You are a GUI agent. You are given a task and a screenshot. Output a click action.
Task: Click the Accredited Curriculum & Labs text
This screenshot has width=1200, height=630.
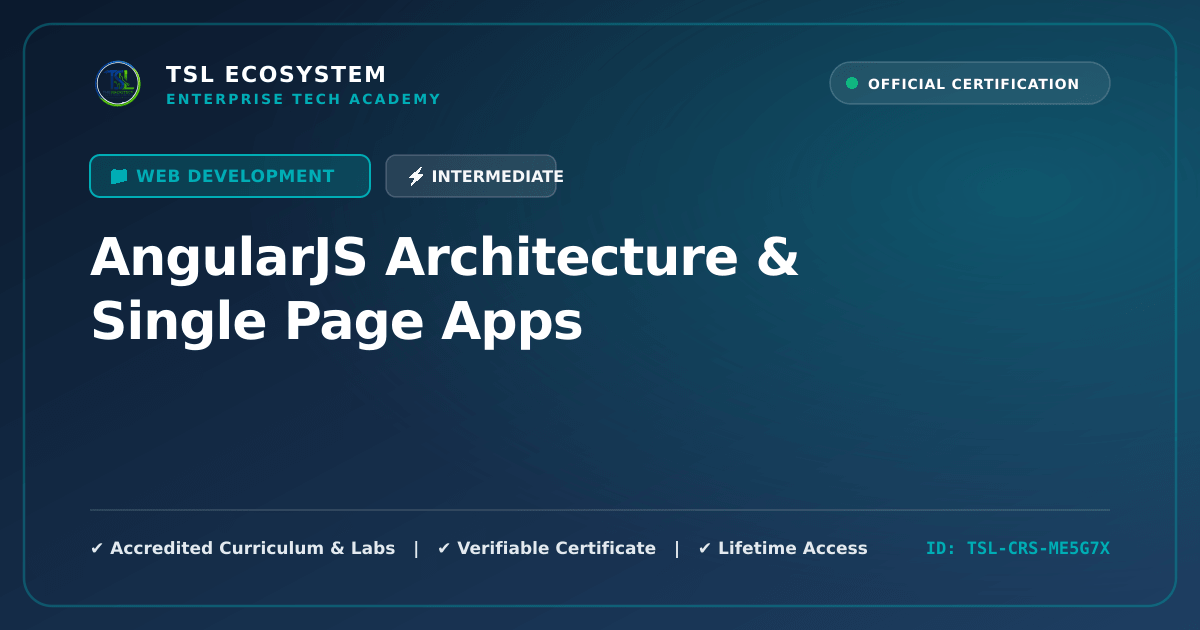tap(252, 548)
